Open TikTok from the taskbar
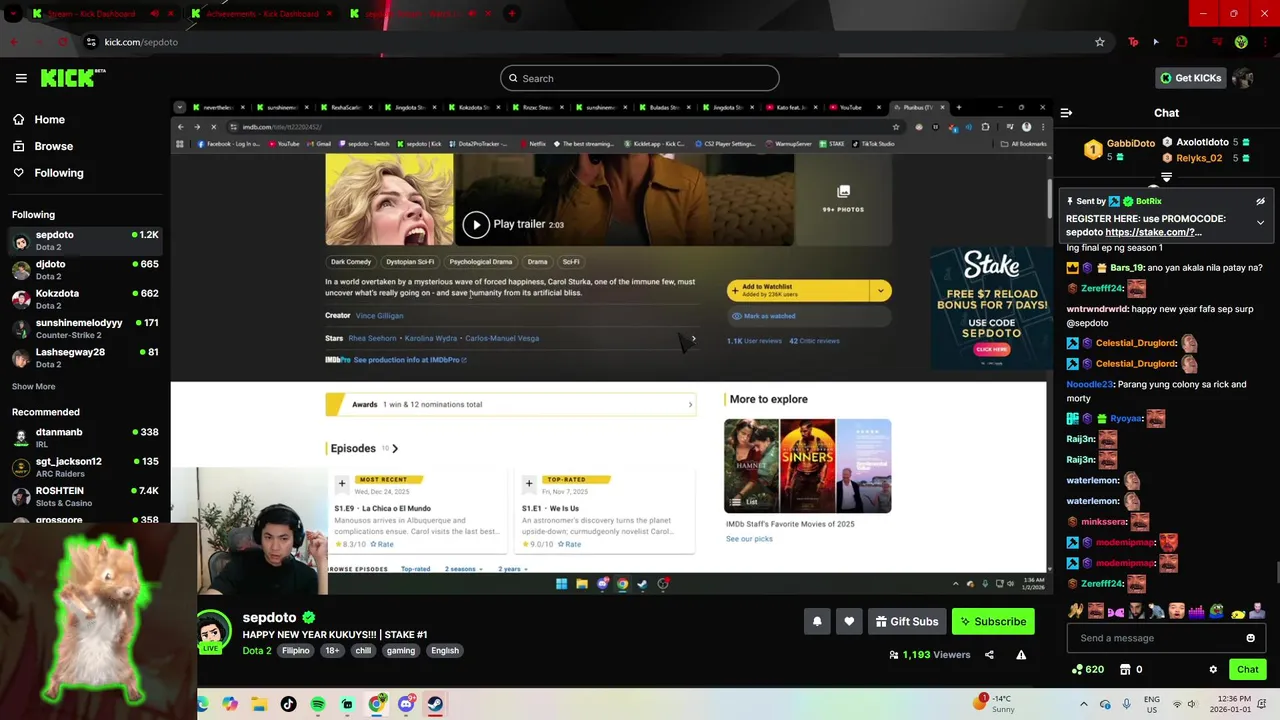 click(x=288, y=704)
